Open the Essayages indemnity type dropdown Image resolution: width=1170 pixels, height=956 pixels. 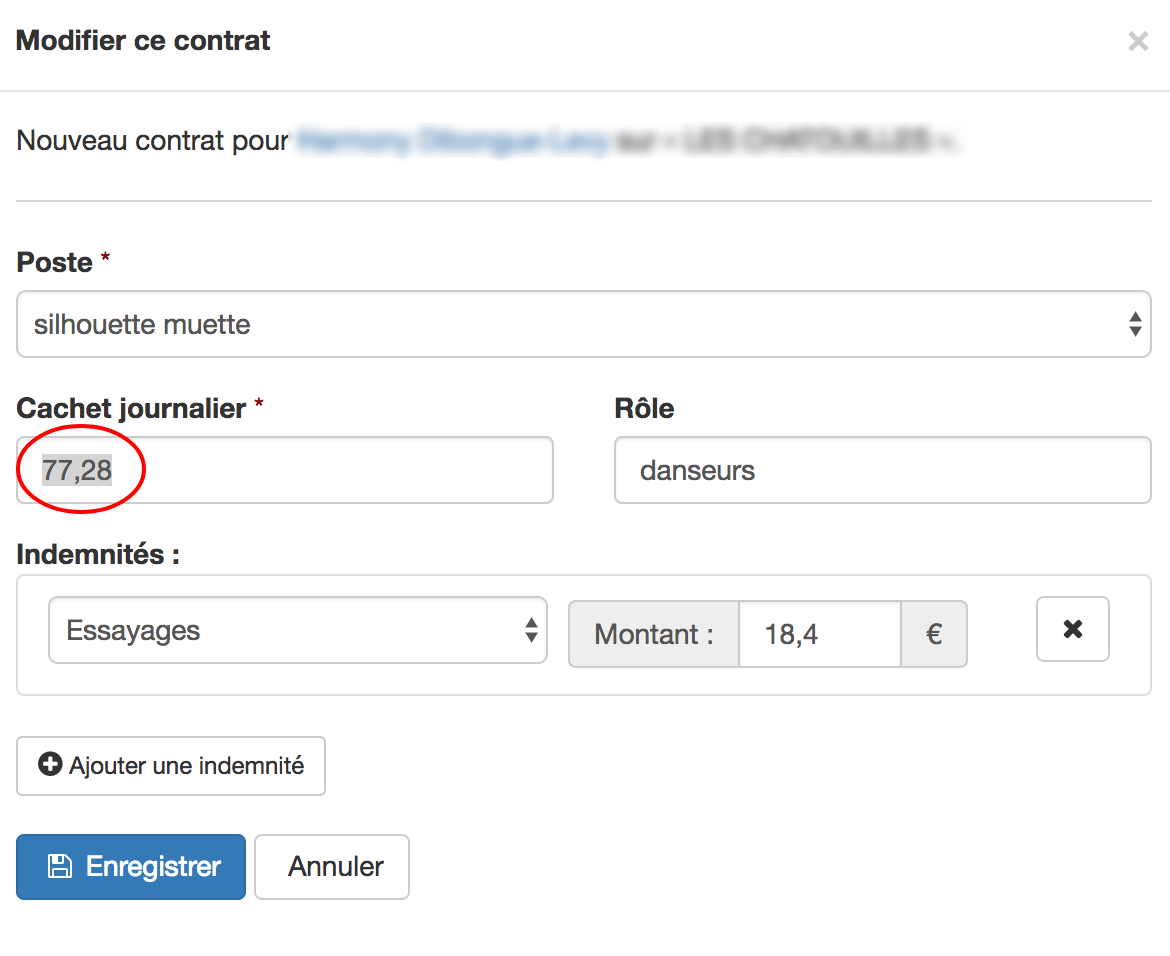coord(298,630)
